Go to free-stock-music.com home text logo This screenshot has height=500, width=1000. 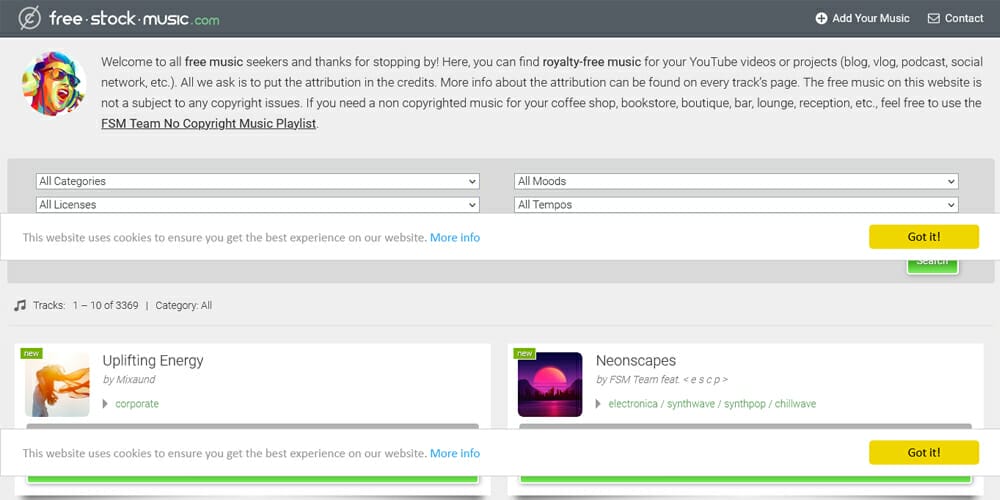click(134, 19)
